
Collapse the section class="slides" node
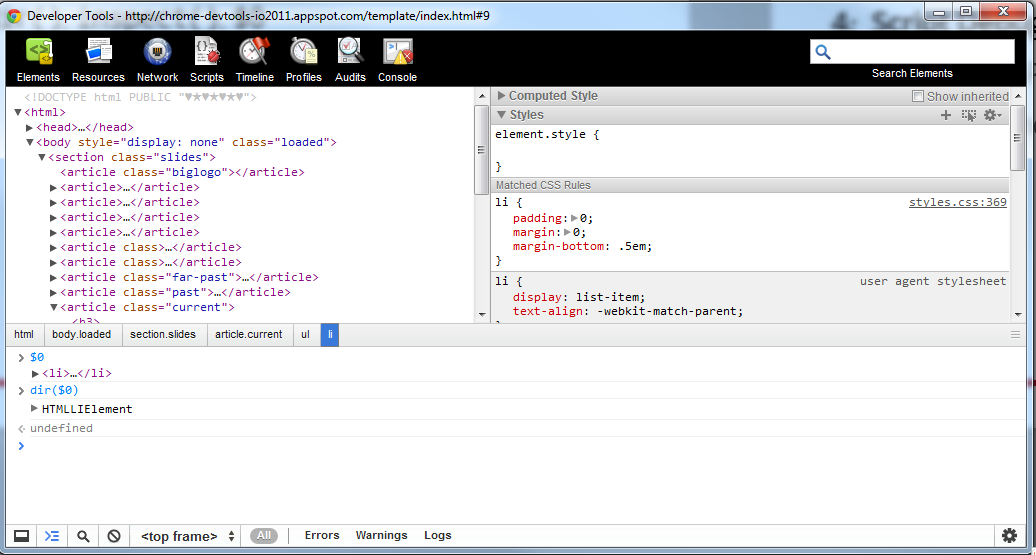[x=42, y=157]
